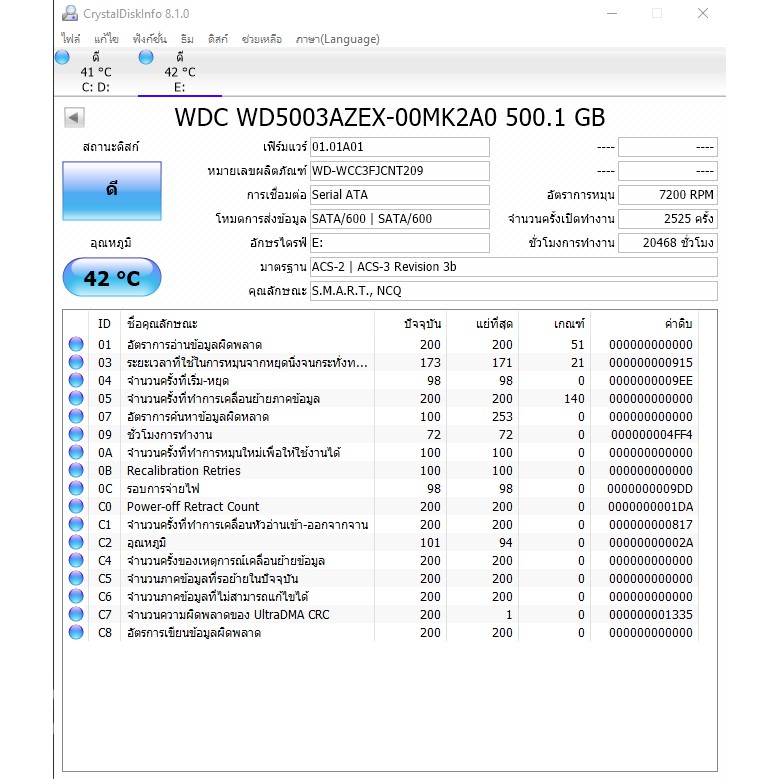Open the ฟังก์ชั่น menu
Viewport: 779px width, 779px height.
click(x=148, y=39)
